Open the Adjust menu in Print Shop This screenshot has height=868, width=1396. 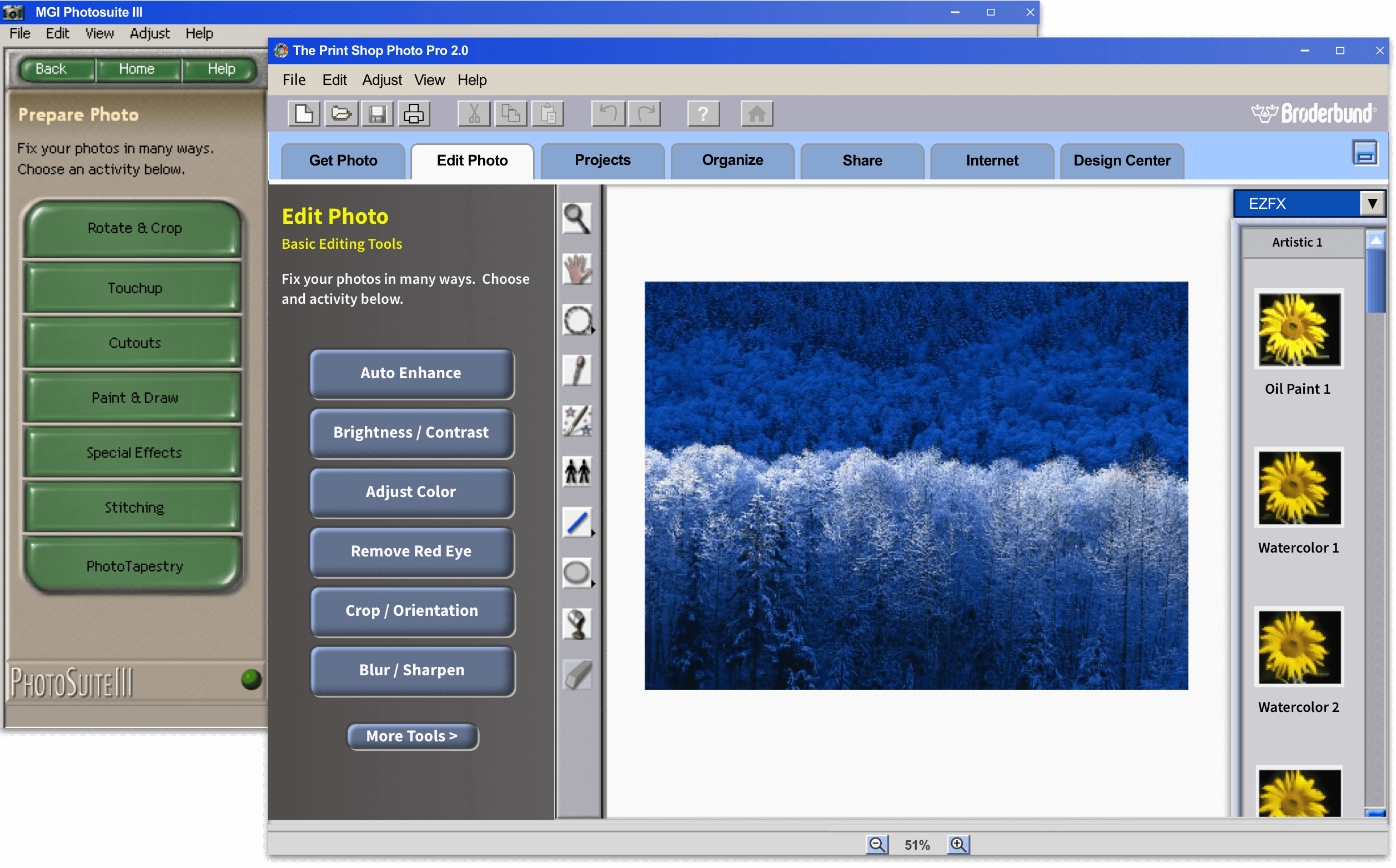381,80
